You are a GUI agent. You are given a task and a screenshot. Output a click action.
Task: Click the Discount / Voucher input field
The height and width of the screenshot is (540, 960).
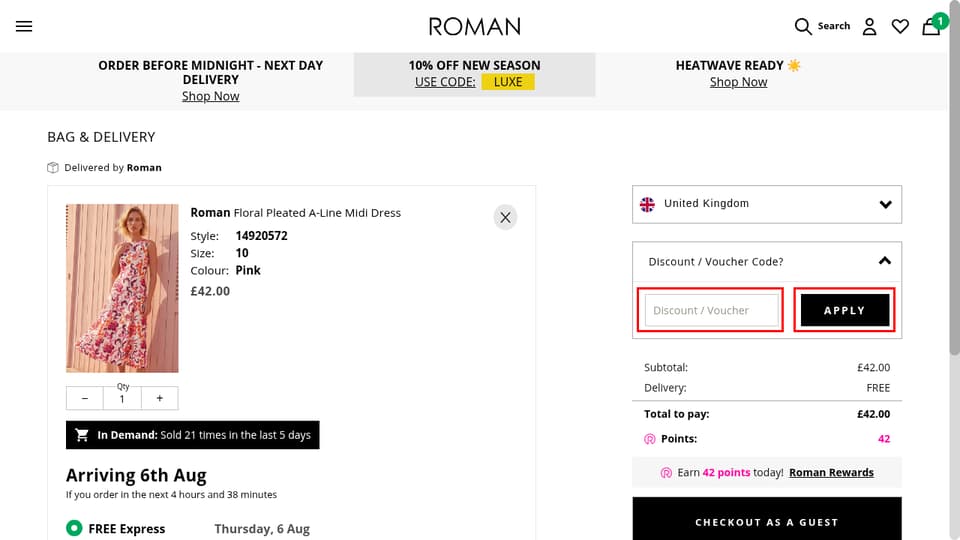(x=711, y=310)
